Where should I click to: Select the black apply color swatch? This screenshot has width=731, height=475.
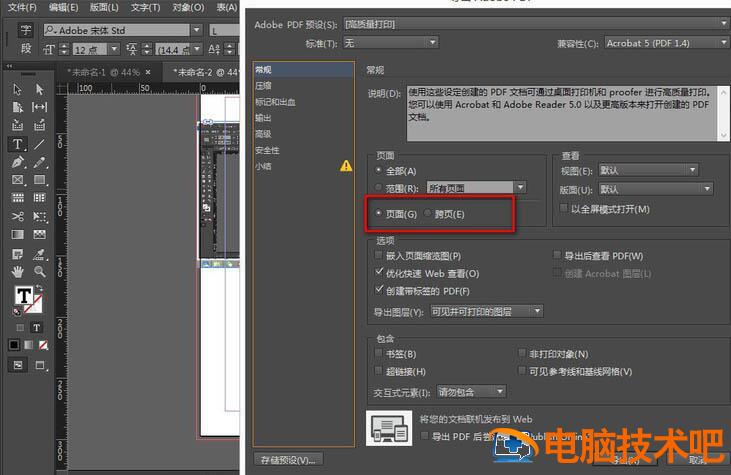pos(14,345)
